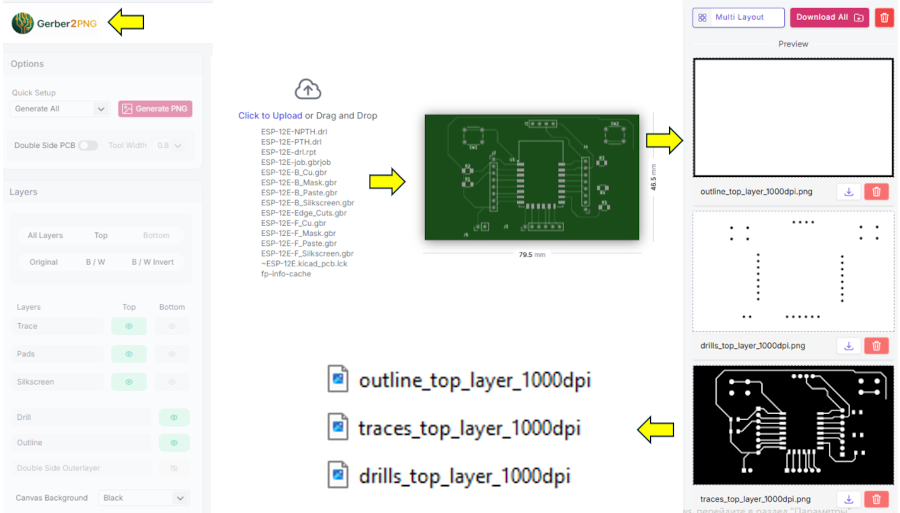Click file ESP-12E-F_Mask.gbr in the list
900x513 pixels.
[x=298, y=234]
